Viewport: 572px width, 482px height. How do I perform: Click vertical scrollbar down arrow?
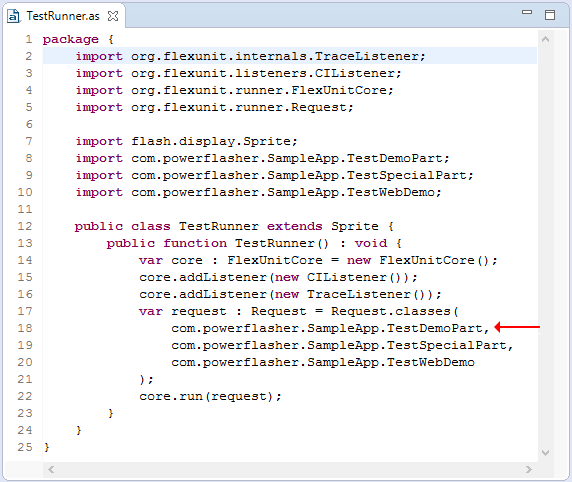(545, 453)
